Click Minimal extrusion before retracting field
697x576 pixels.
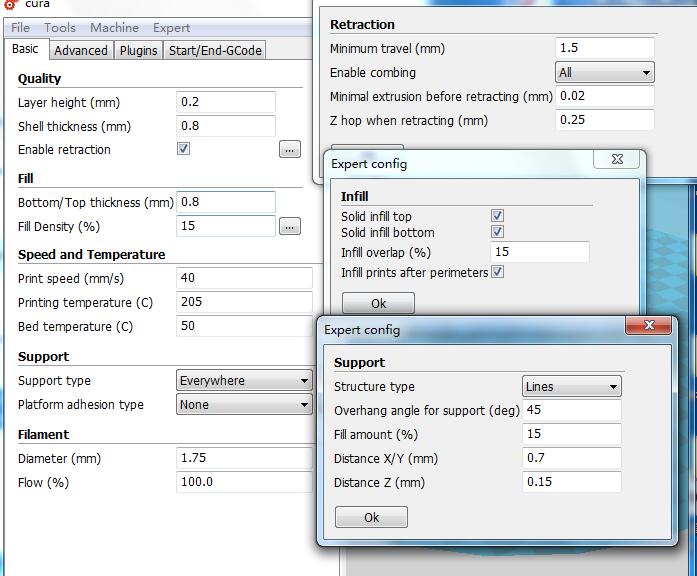[x=605, y=96]
